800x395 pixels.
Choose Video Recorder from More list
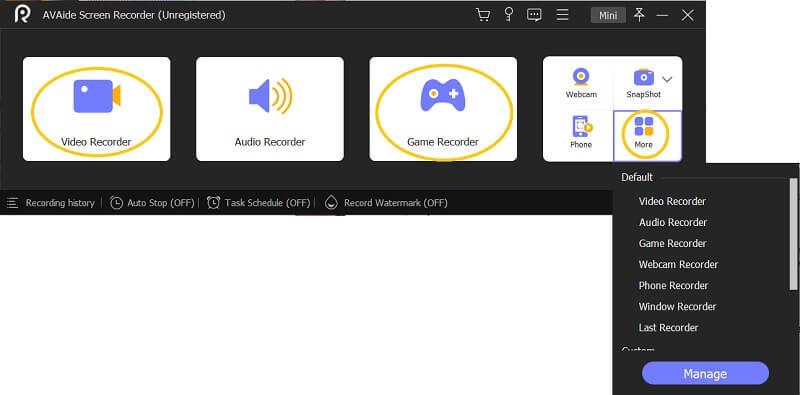672,201
